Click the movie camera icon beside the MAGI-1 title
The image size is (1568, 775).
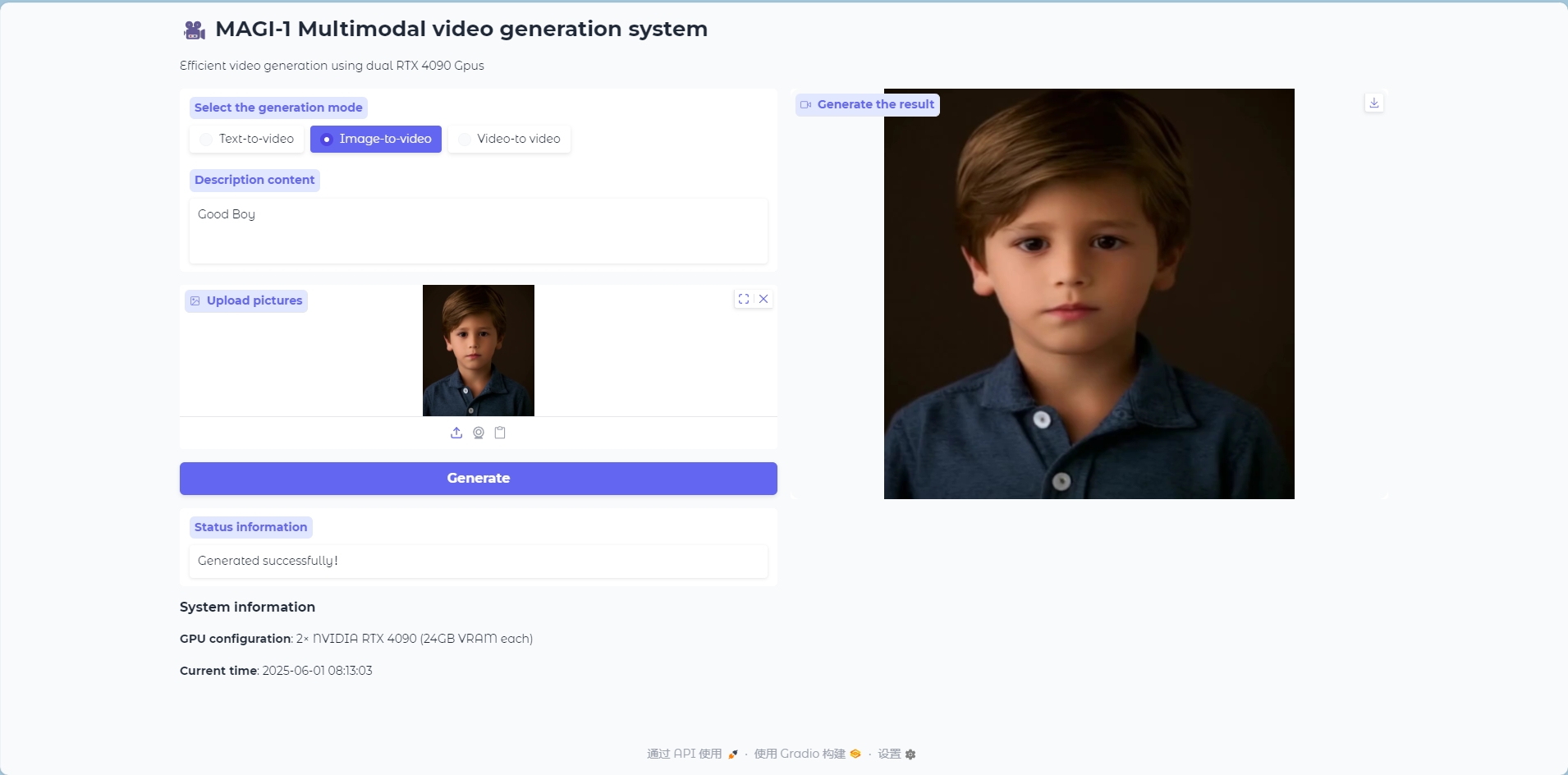195,30
